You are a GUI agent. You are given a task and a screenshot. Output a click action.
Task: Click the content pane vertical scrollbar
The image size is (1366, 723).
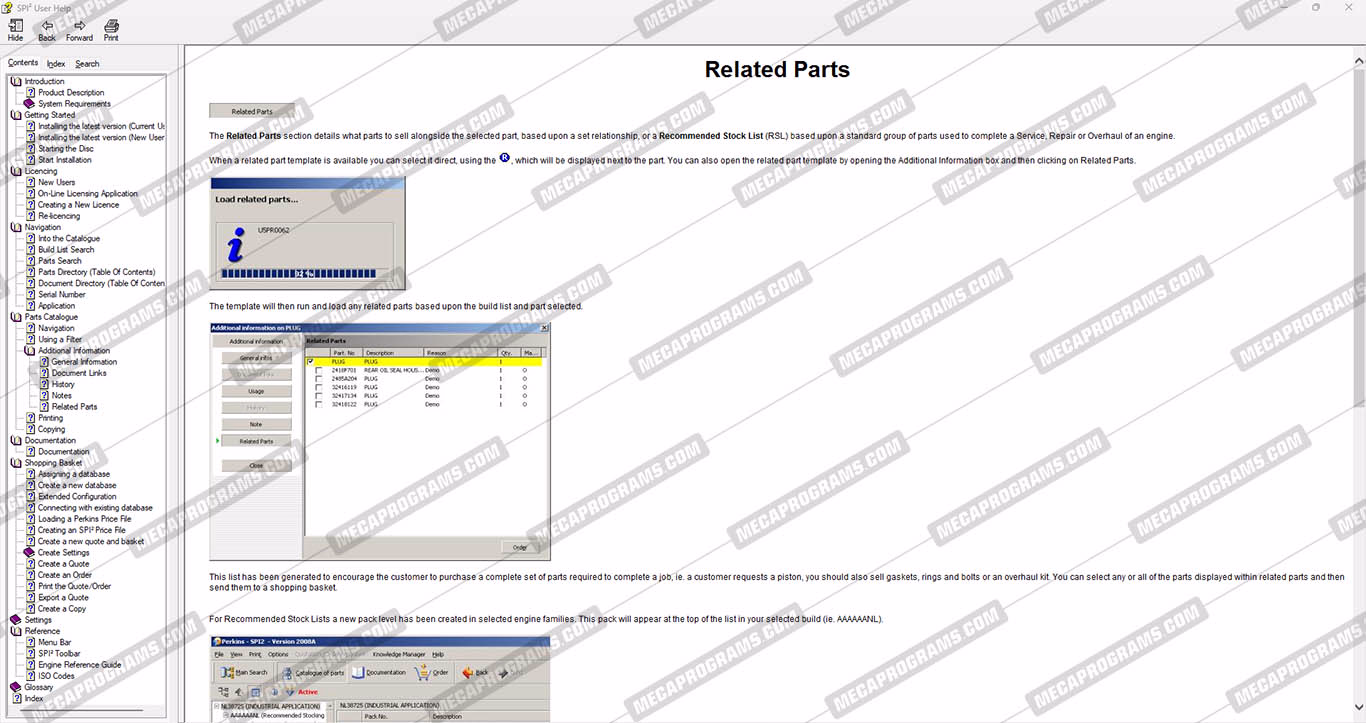(1357, 300)
